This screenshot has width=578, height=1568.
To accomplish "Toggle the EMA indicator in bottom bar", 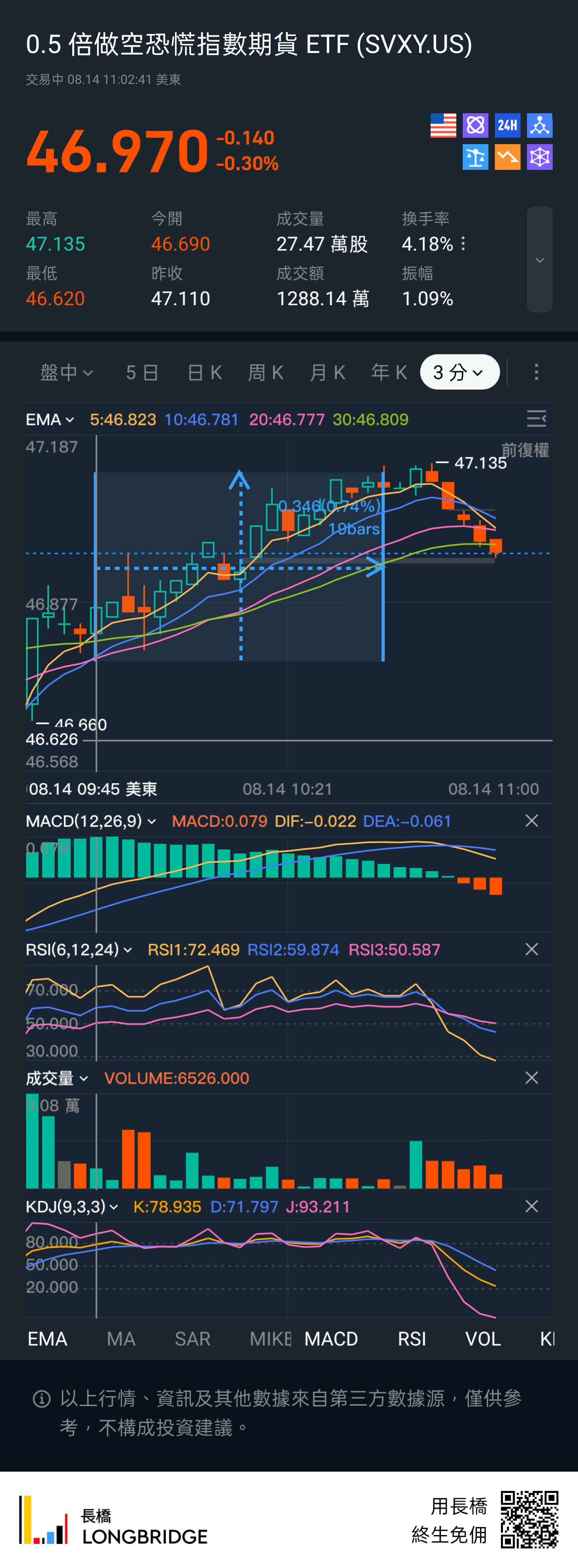I will pyautogui.click(x=47, y=1339).
